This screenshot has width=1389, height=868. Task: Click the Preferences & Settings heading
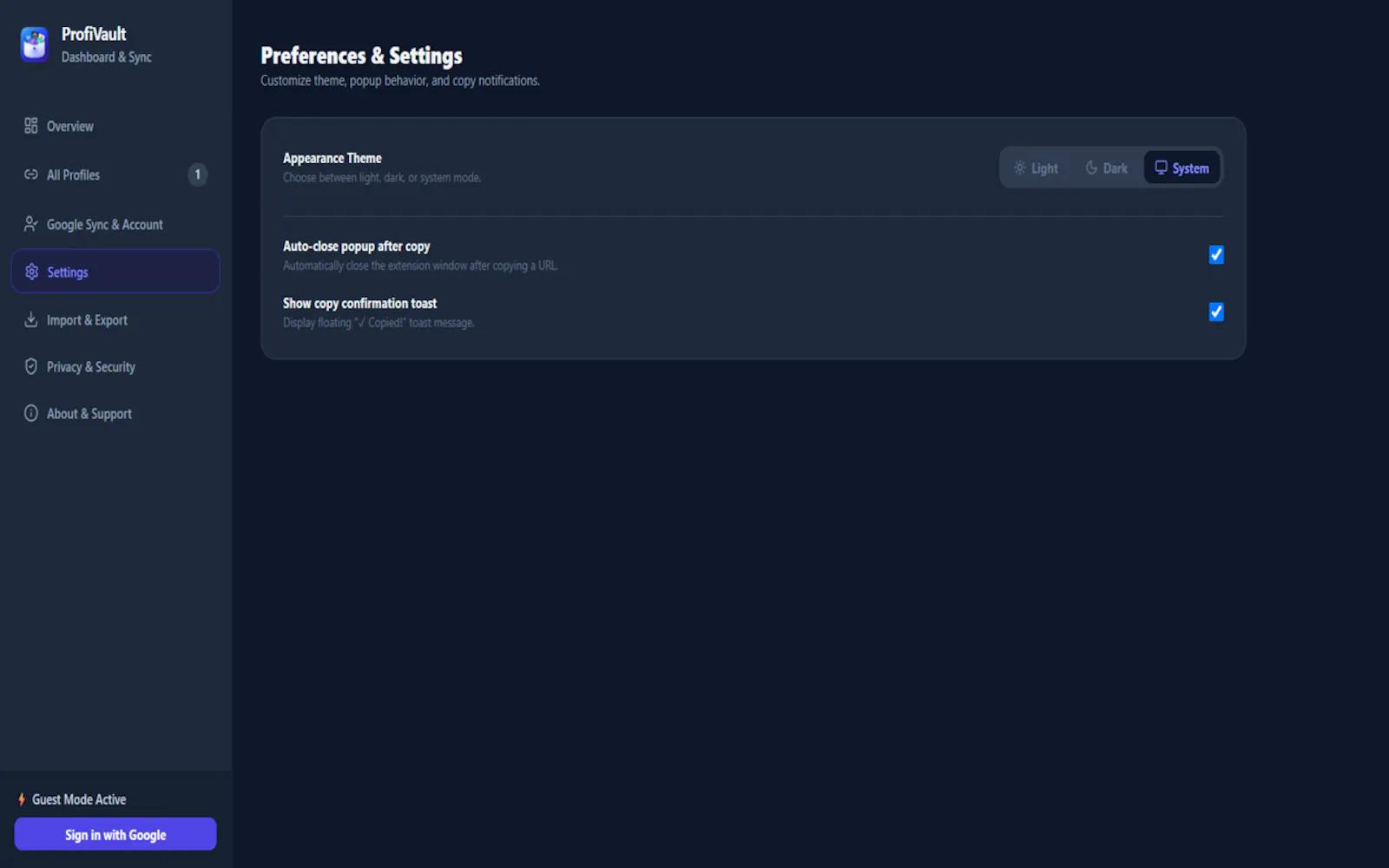[362, 56]
